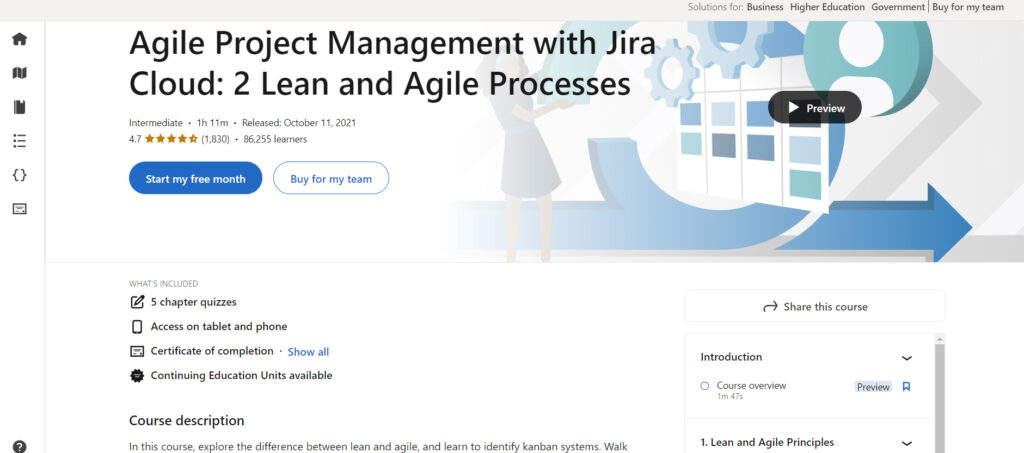The width and height of the screenshot is (1024, 453).
Task: Open the list icon in sidebar
Action: (x=19, y=141)
